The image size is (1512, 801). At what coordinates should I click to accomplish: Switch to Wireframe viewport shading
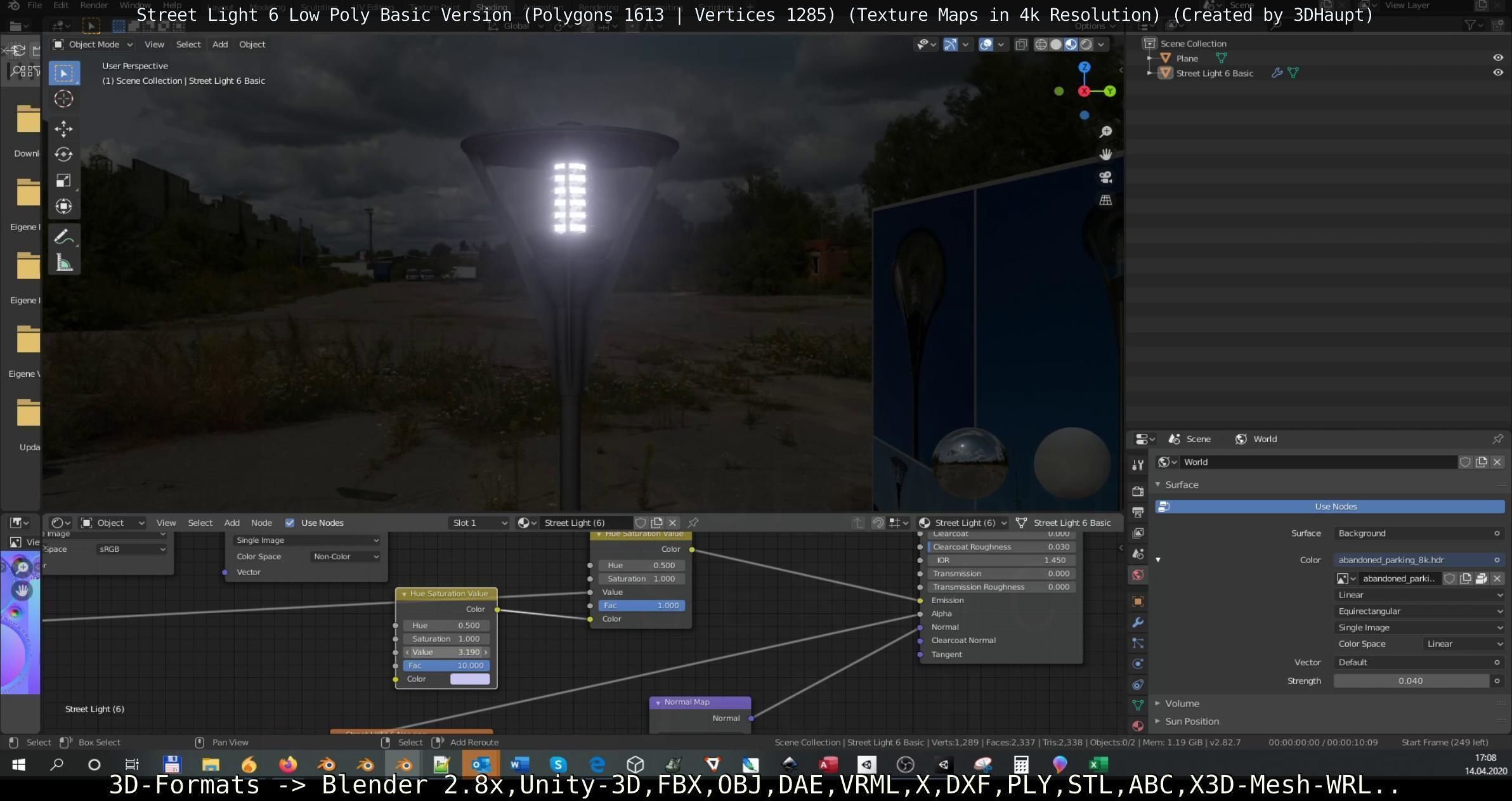tap(1041, 44)
